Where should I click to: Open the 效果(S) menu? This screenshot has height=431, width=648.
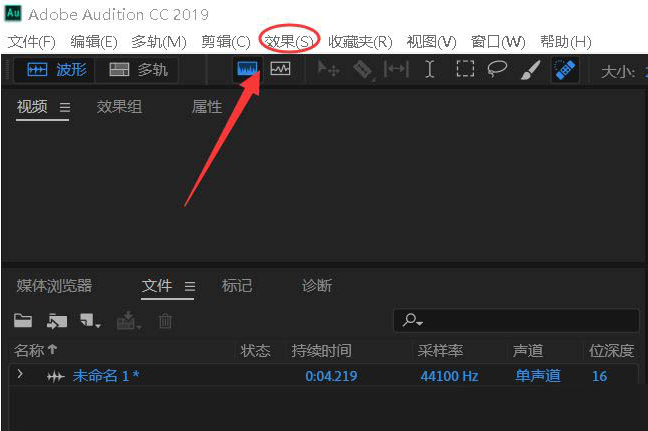pyautogui.click(x=289, y=42)
